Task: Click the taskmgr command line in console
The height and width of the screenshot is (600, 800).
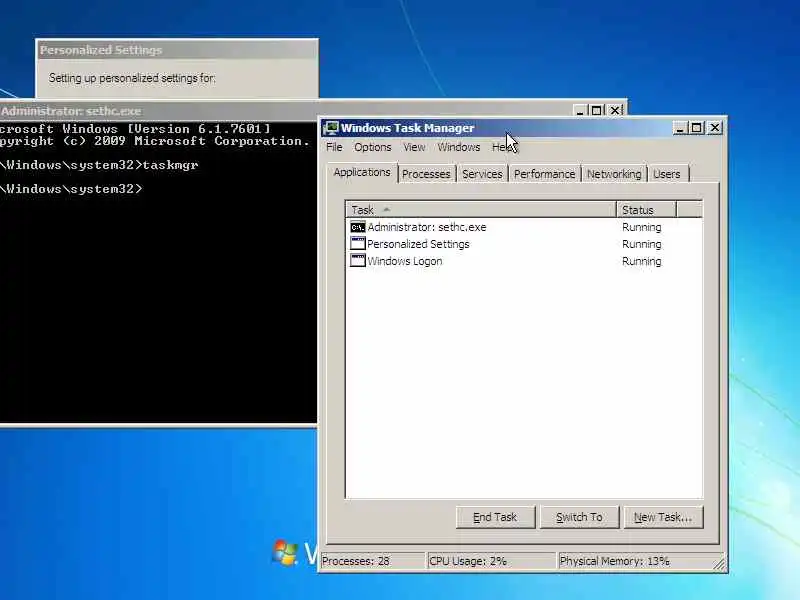Action: (x=99, y=165)
